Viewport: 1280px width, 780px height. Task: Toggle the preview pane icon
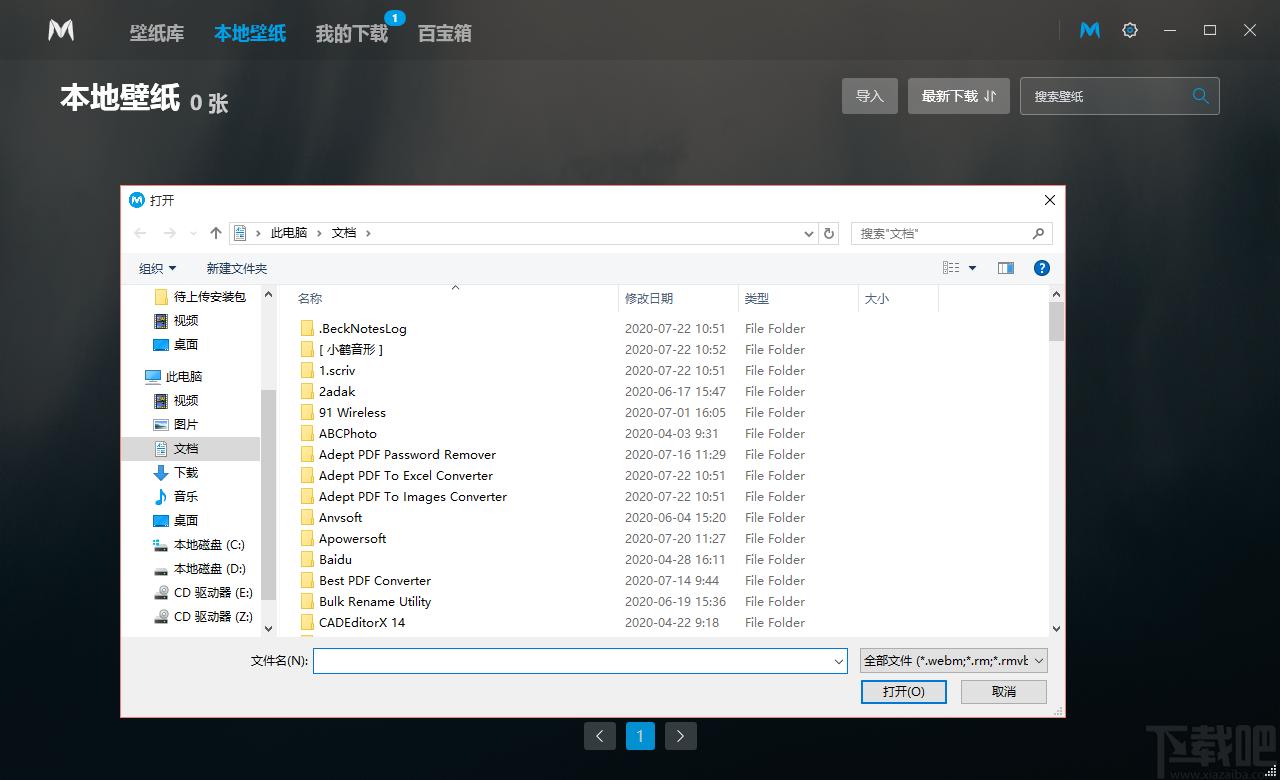point(1006,268)
